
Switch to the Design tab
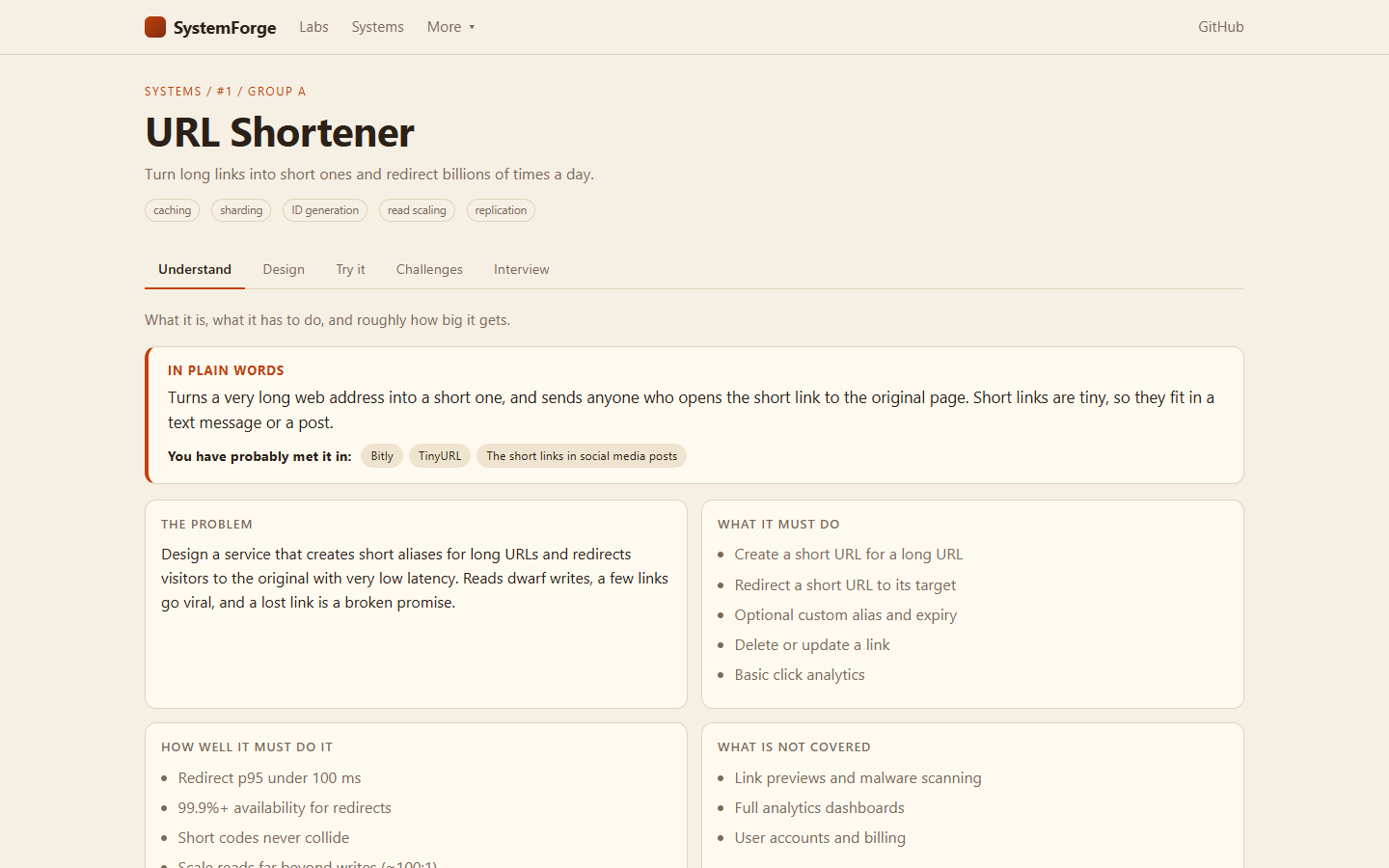[284, 269]
